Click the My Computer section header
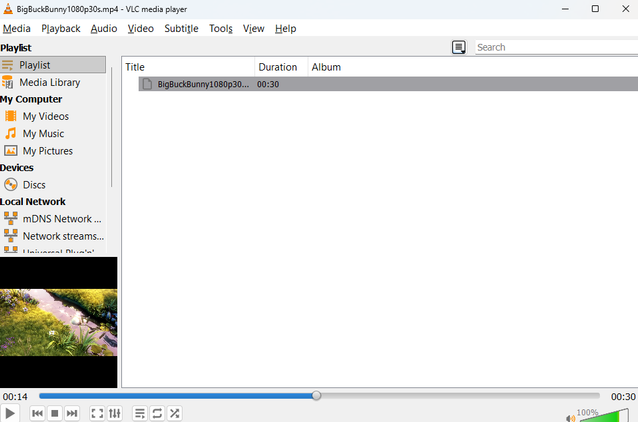The width and height of the screenshot is (638, 422). click(31, 99)
